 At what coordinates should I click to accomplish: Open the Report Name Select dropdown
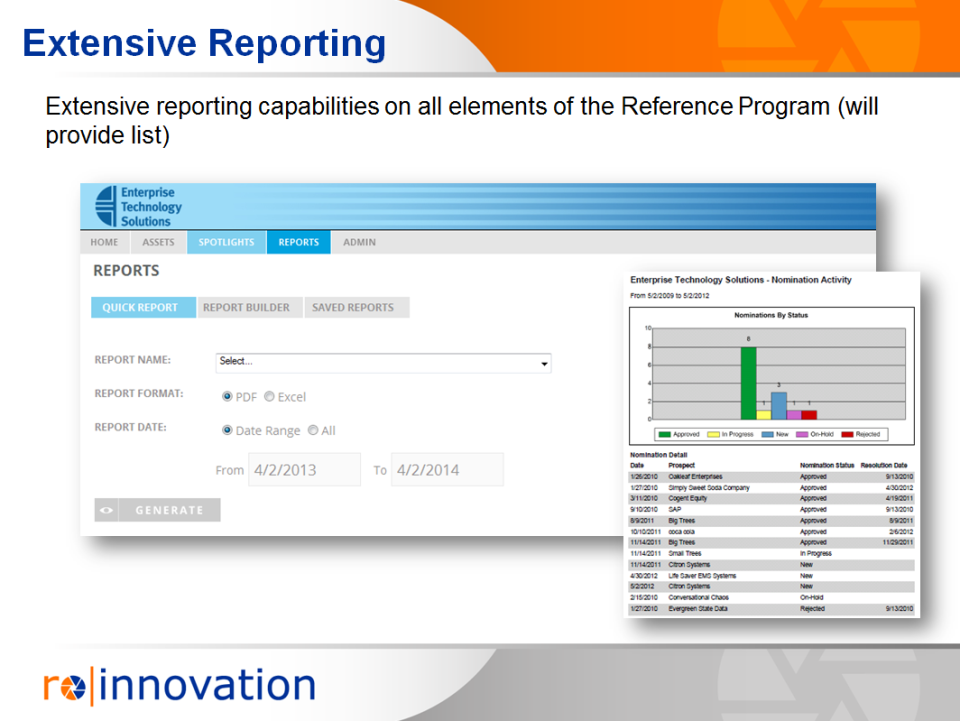383,363
